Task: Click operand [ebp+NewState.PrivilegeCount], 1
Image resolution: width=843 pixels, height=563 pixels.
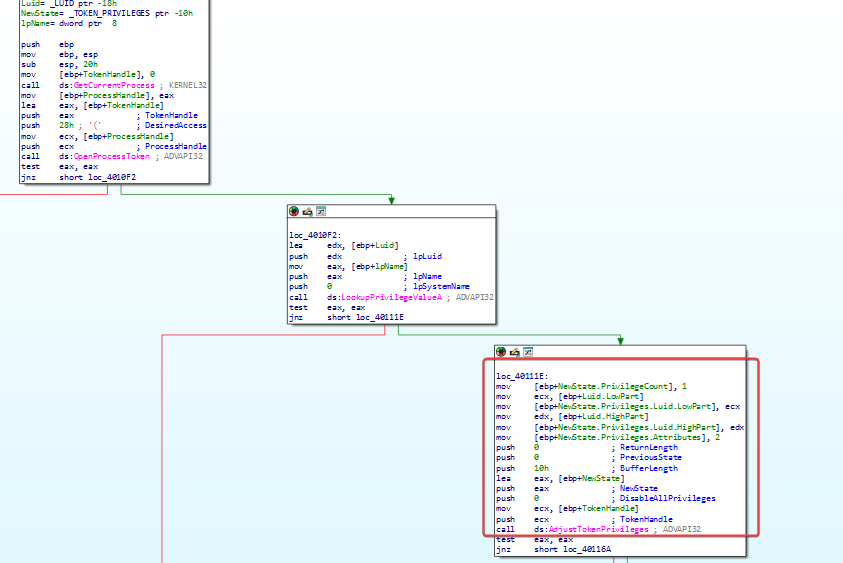Action: (x=610, y=386)
